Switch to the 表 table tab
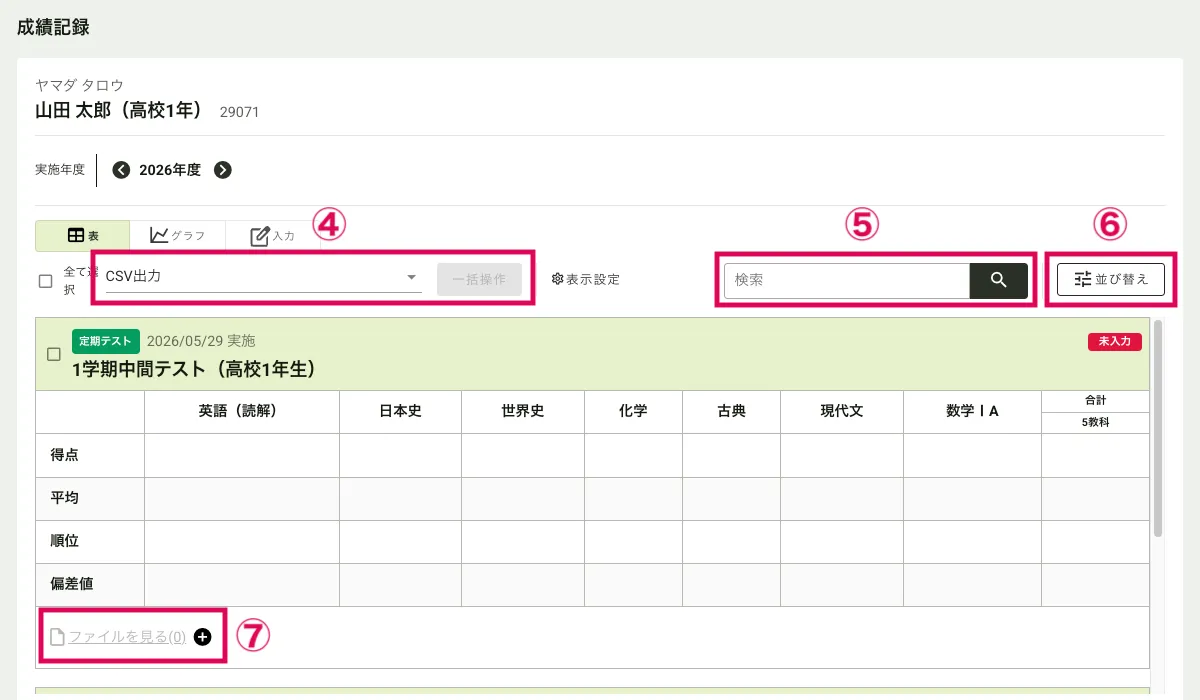 click(x=82, y=236)
